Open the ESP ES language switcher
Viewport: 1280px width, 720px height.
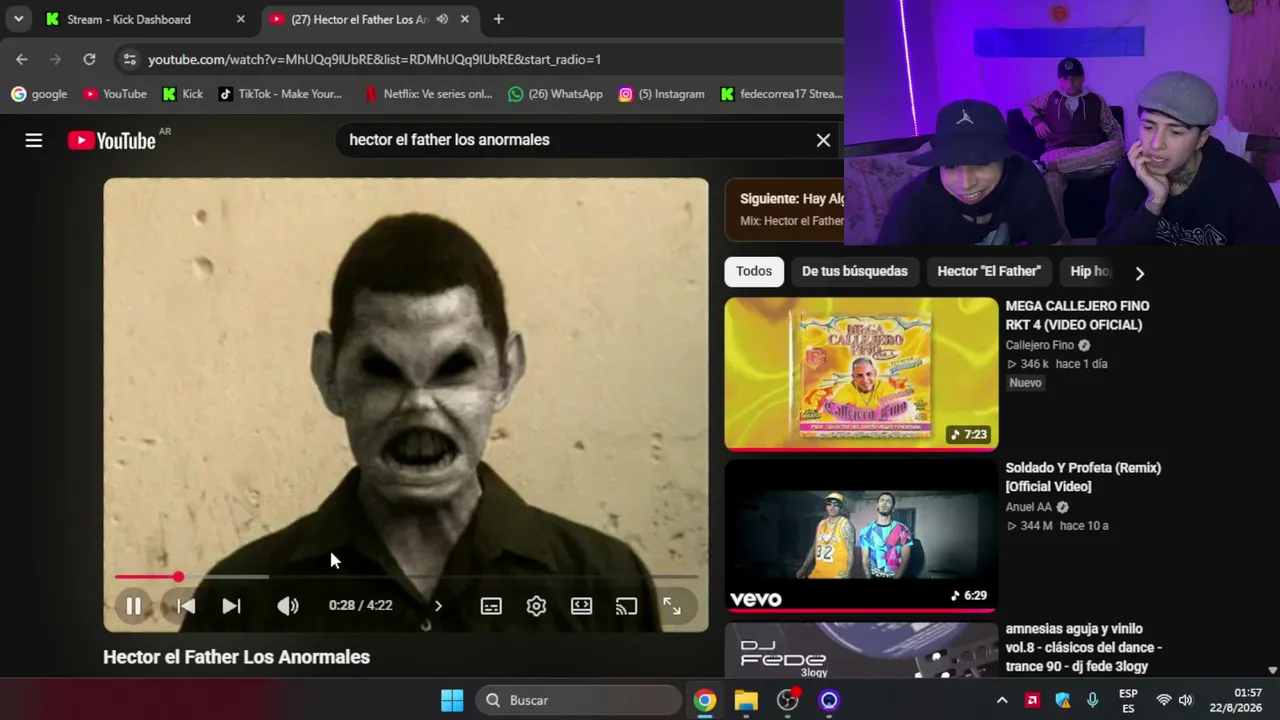click(x=1128, y=700)
